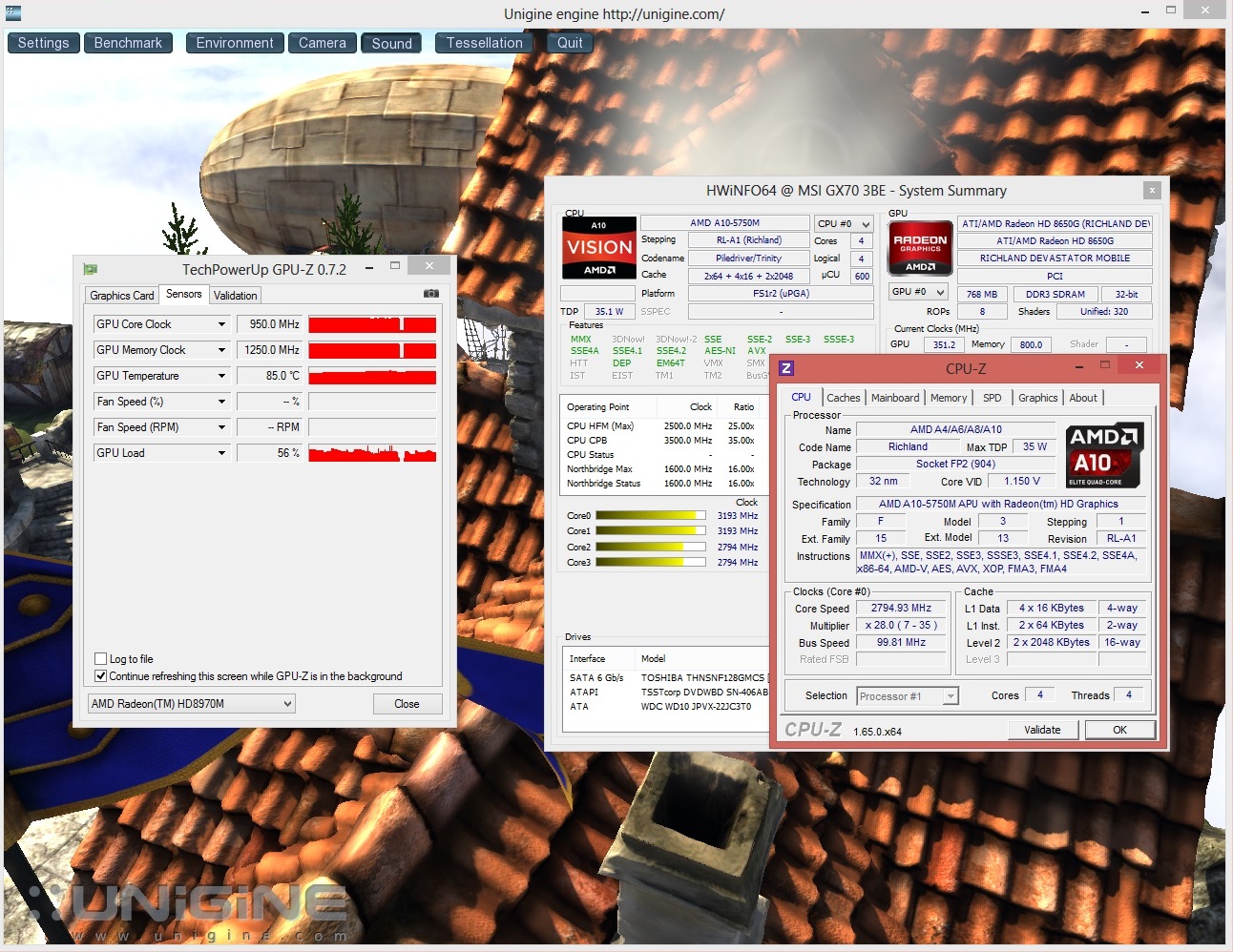Click the Core3 clock bar in HWiNFO64
The image size is (1233, 952).
(x=651, y=563)
